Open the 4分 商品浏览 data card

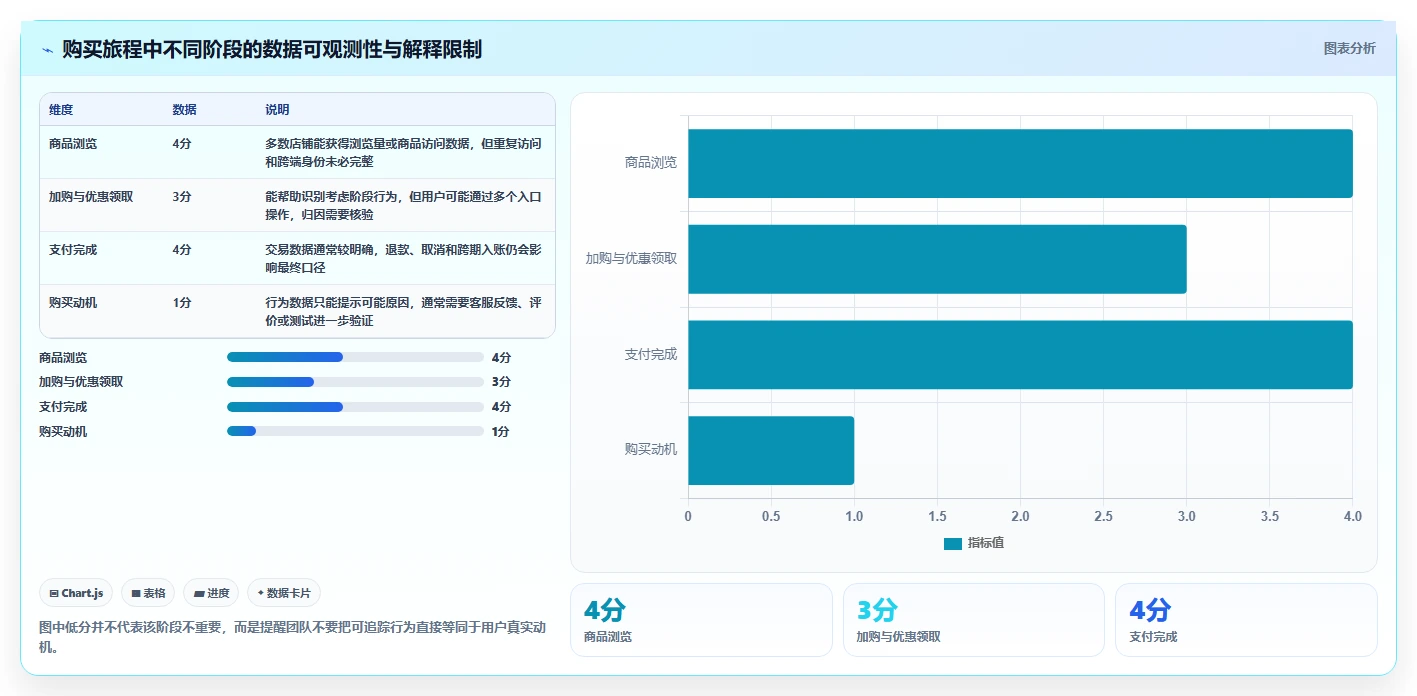point(701,620)
